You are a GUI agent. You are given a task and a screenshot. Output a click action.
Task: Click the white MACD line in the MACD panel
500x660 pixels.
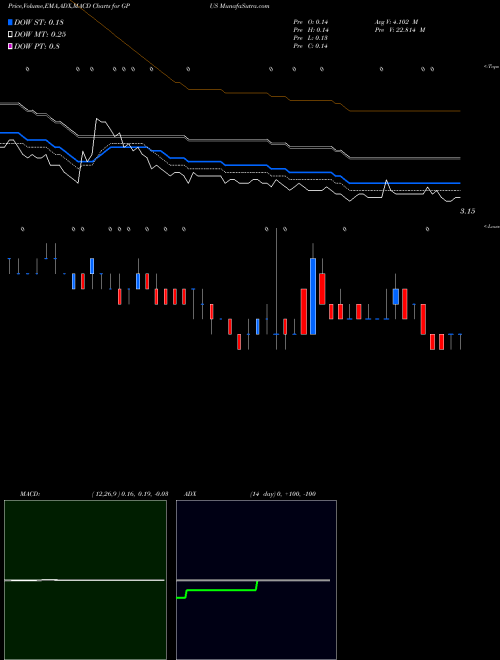[84, 580]
